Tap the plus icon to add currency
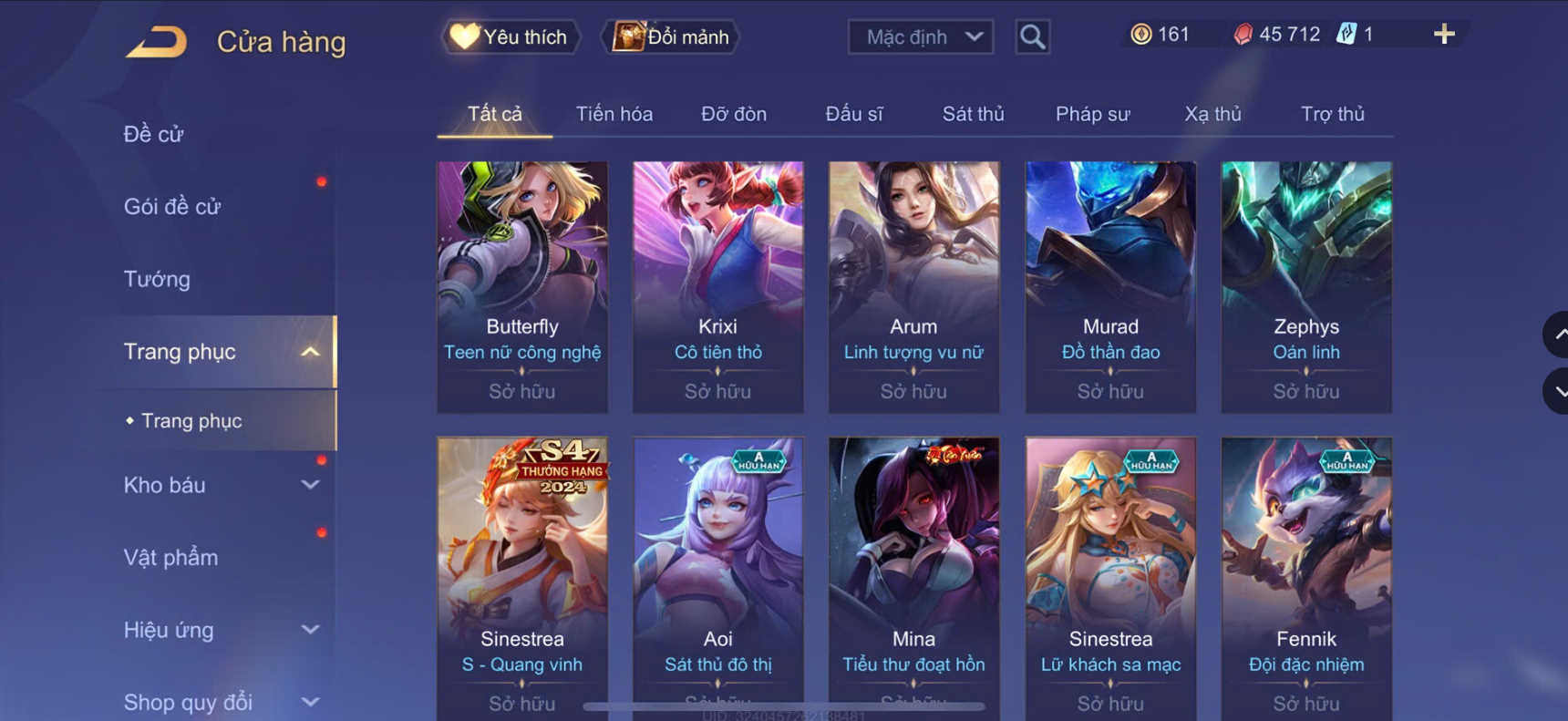The image size is (1568, 721). pos(1444,35)
